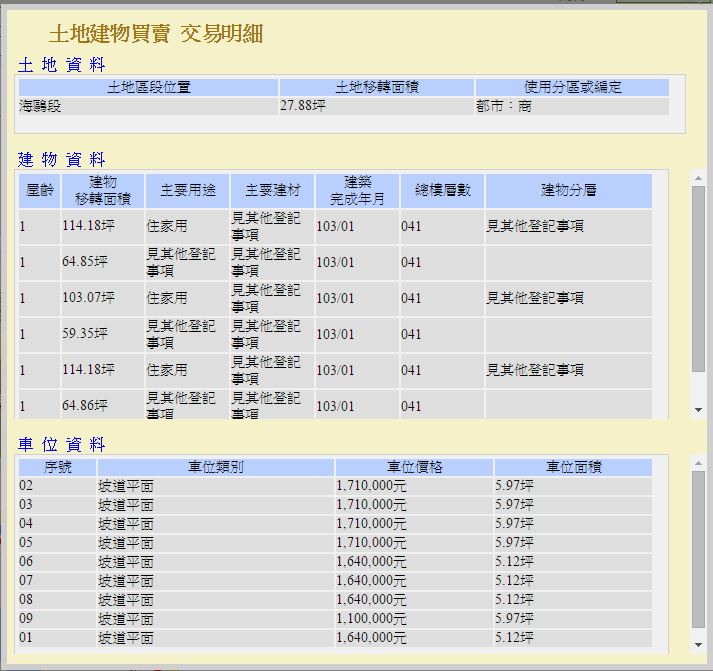Click the parking table scrollbar up arrow
The width and height of the screenshot is (713, 671).
click(x=698, y=463)
